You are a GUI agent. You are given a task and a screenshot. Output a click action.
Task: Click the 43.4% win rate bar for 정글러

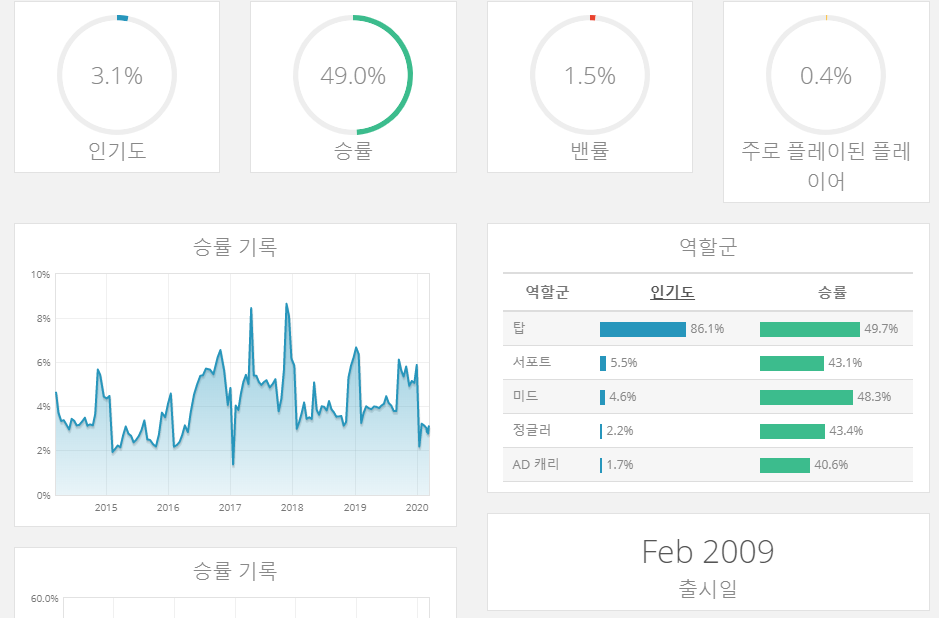pos(792,431)
